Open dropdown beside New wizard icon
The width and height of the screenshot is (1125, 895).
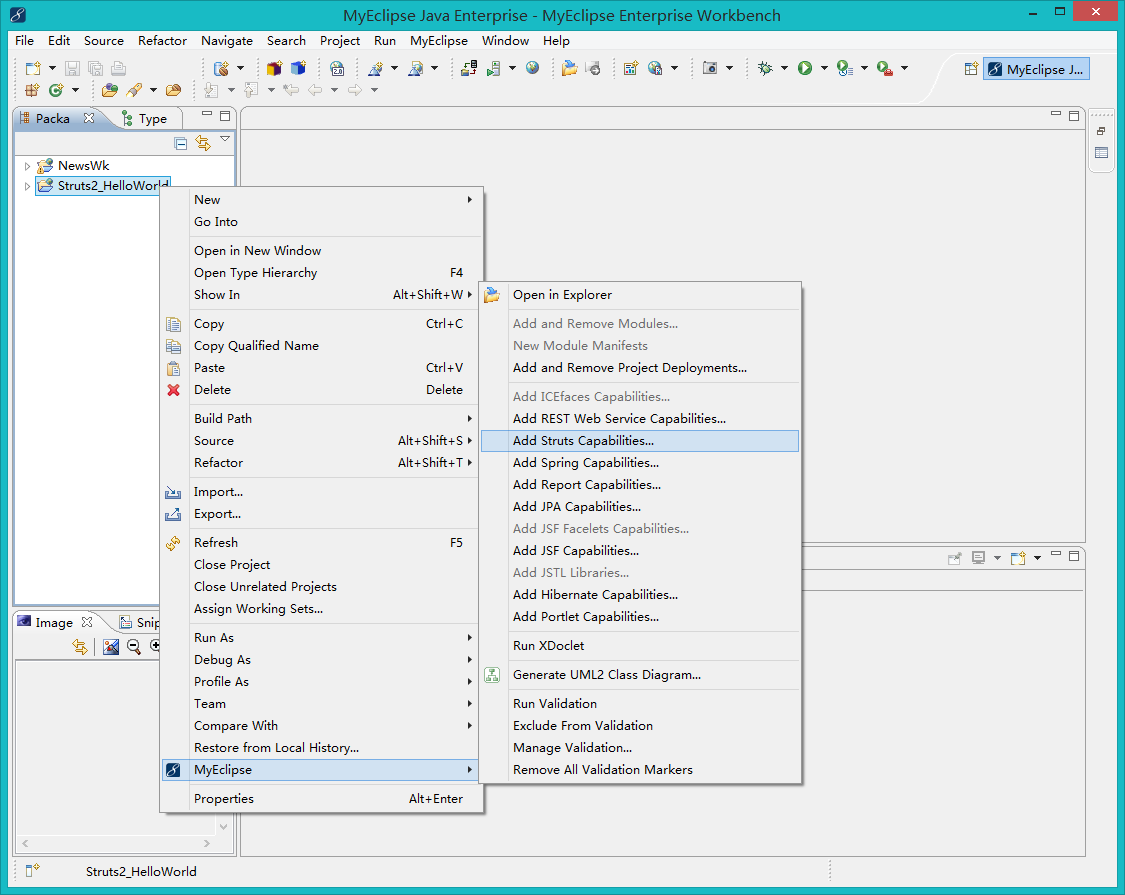[52, 68]
